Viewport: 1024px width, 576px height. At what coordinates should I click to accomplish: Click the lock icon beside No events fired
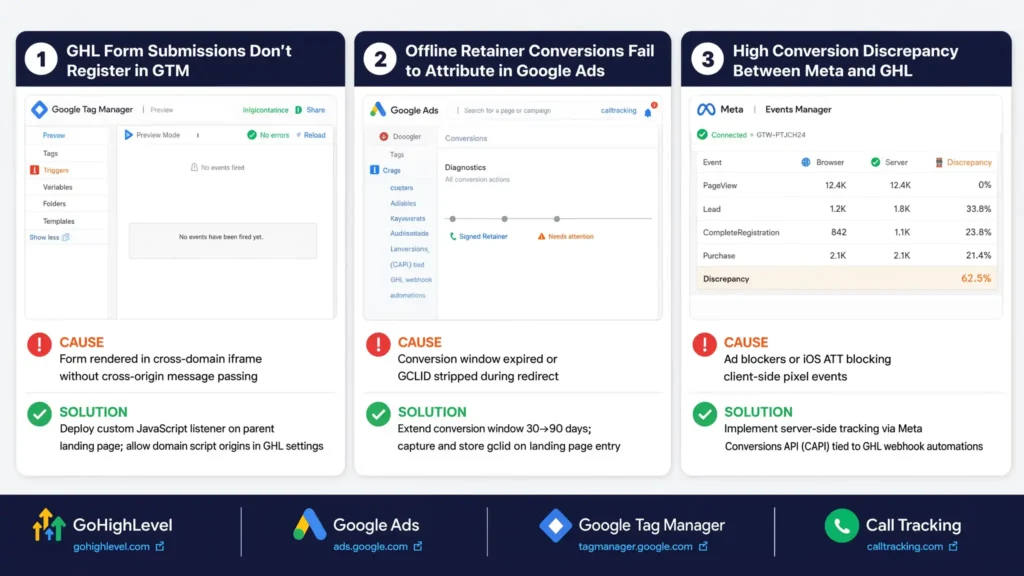pyautogui.click(x=194, y=167)
